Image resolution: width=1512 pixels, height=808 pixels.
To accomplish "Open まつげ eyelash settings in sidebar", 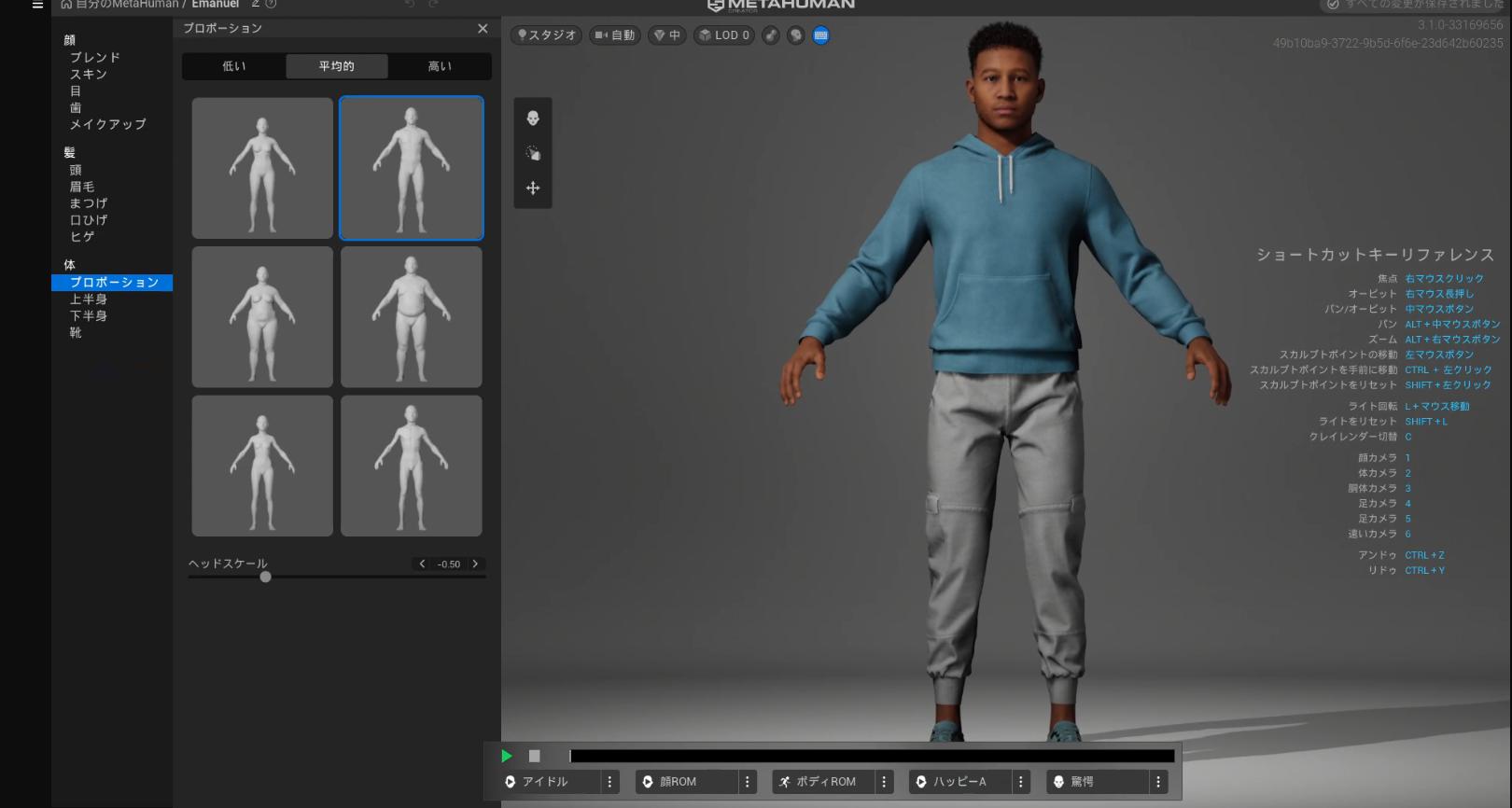I will tap(89, 203).
